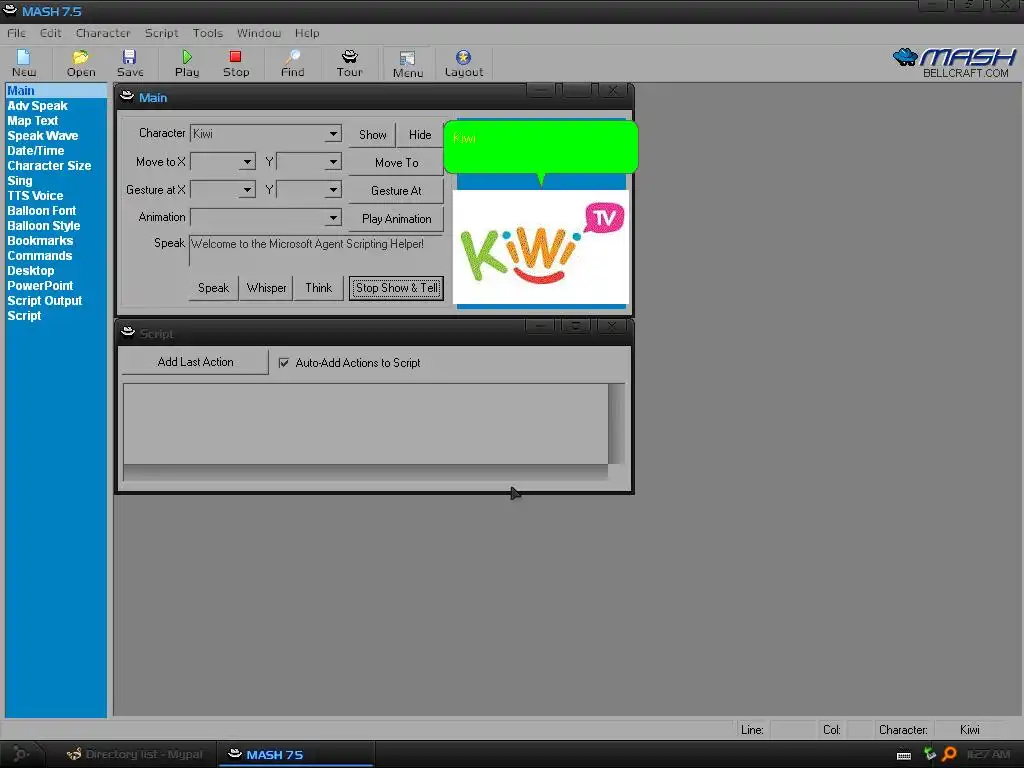Open the Character menu
The height and width of the screenshot is (768, 1024).
coord(103,33)
